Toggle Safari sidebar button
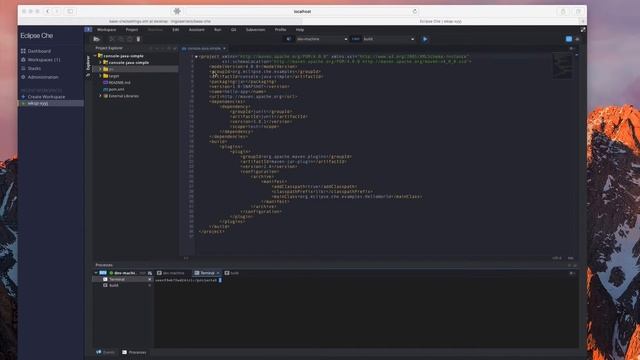640x360 pixels. 70,11
